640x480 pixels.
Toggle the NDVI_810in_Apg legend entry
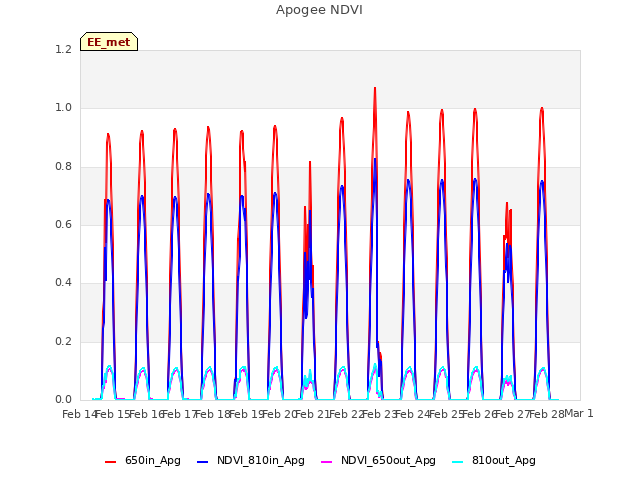(x=251, y=460)
